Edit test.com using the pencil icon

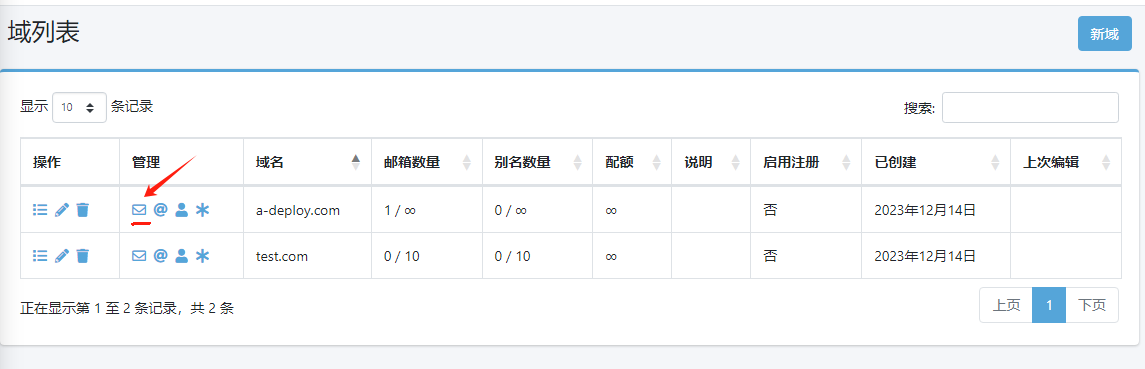[62, 255]
